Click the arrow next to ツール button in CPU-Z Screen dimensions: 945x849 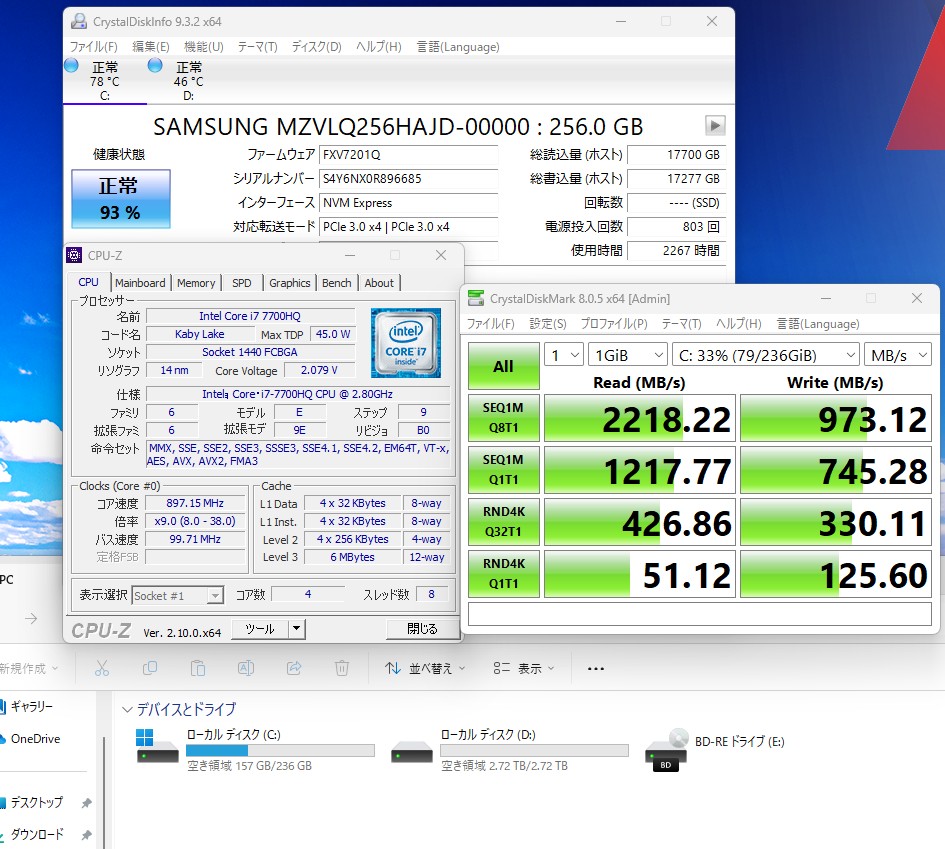297,628
